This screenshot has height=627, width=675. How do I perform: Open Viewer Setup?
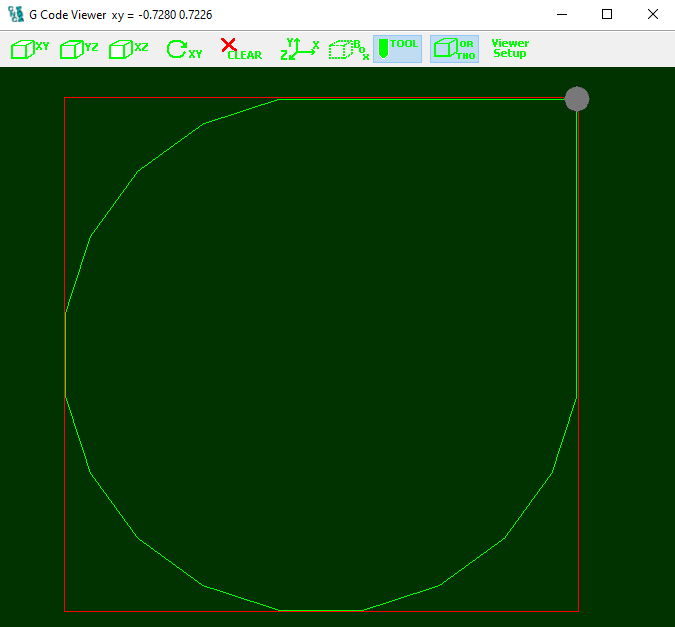(510, 49)
